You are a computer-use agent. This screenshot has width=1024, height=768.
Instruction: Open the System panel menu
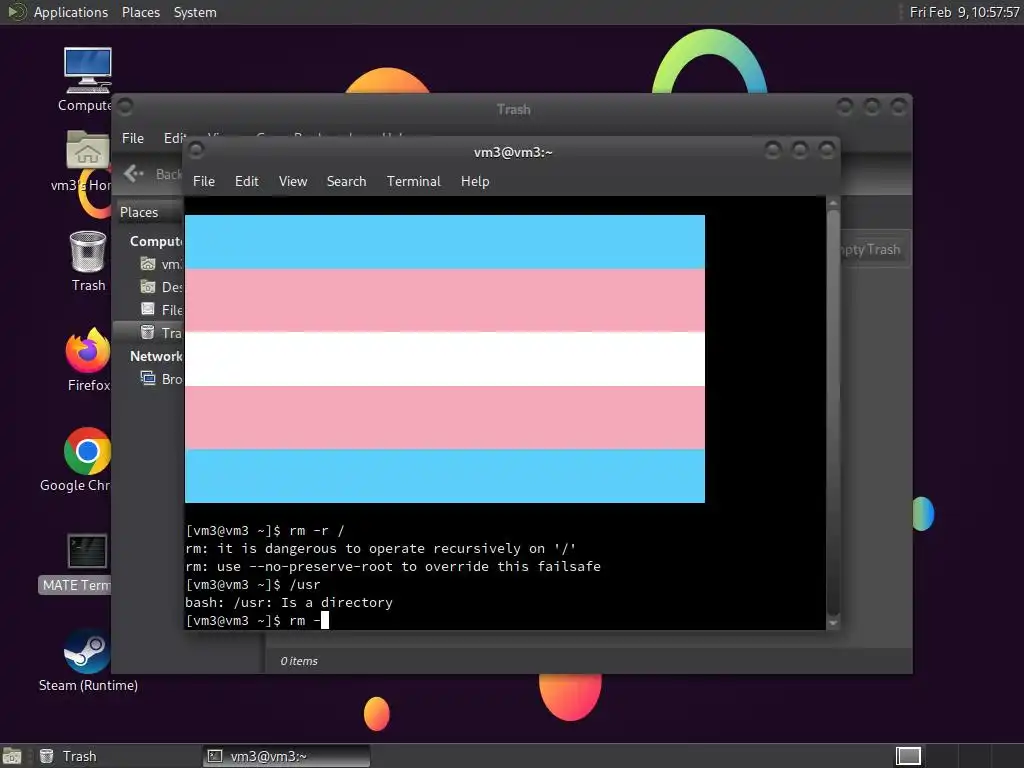point(195,12)
